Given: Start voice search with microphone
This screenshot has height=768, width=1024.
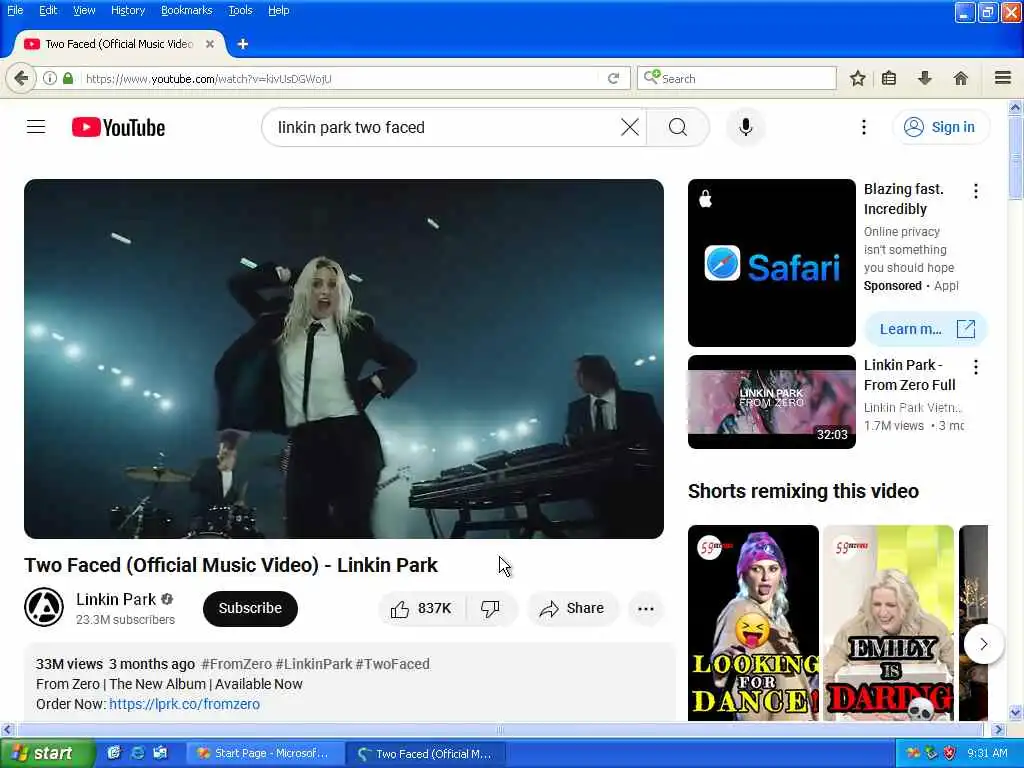Looking at the screenshot, I should [x=746, y=127].
